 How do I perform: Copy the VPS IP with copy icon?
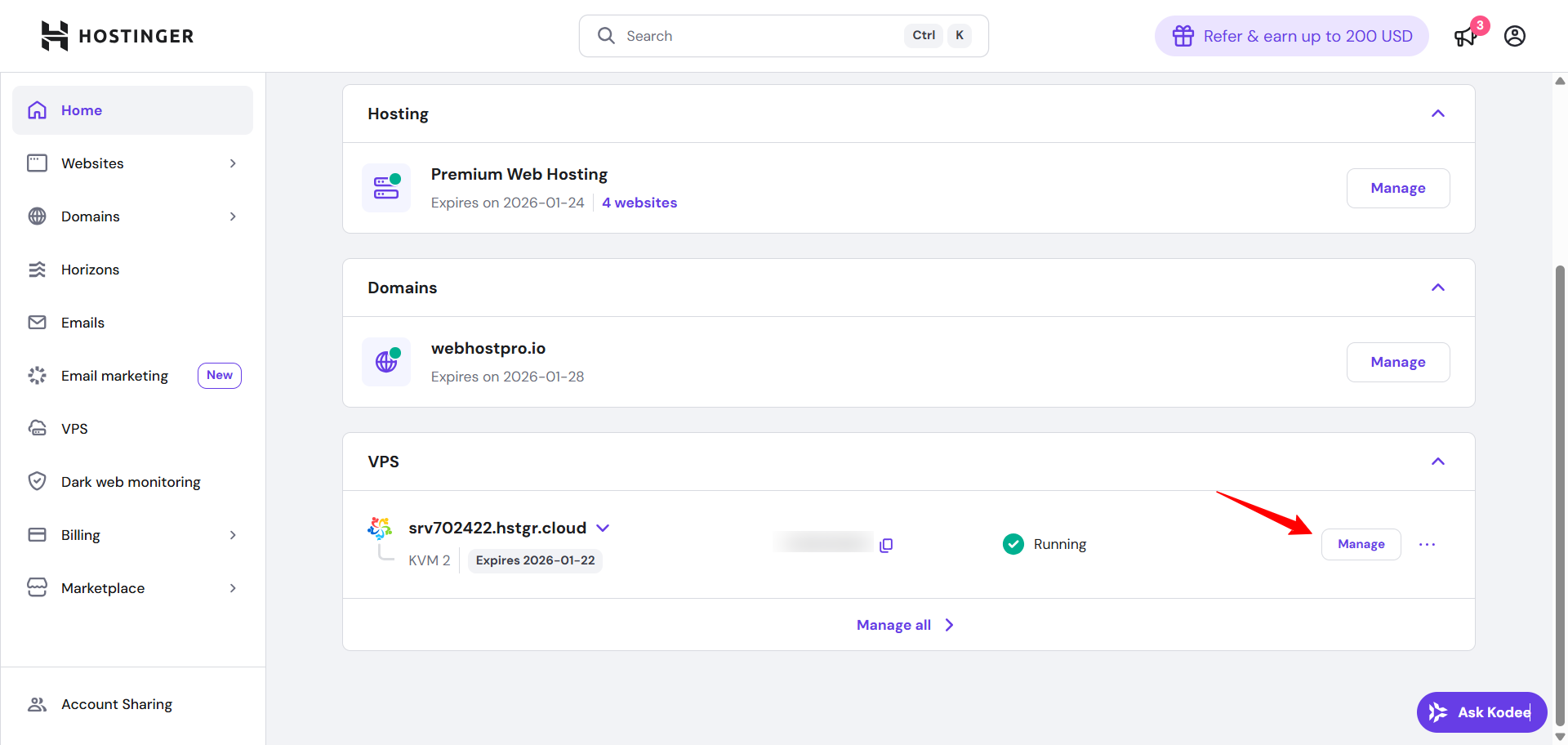tap(886, 545)
